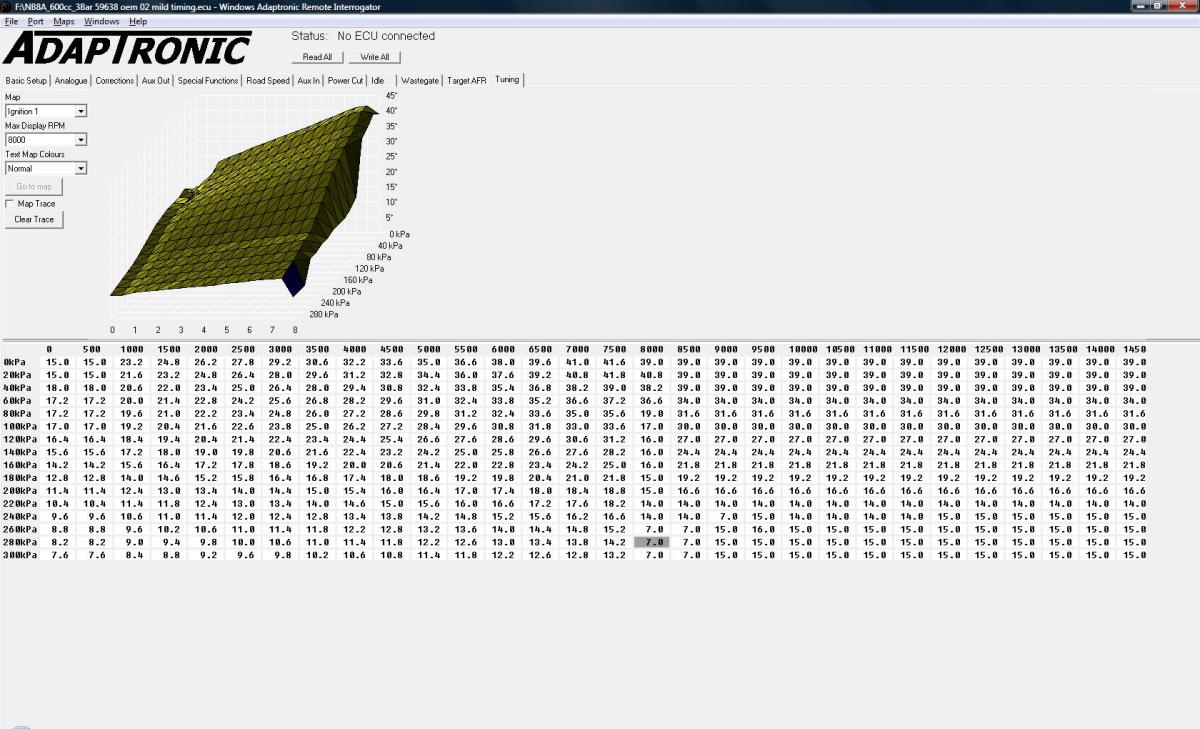The width and height of the screenshot is (1200, 729).
Task: Click the 300kPa row header
Action: 20,555
